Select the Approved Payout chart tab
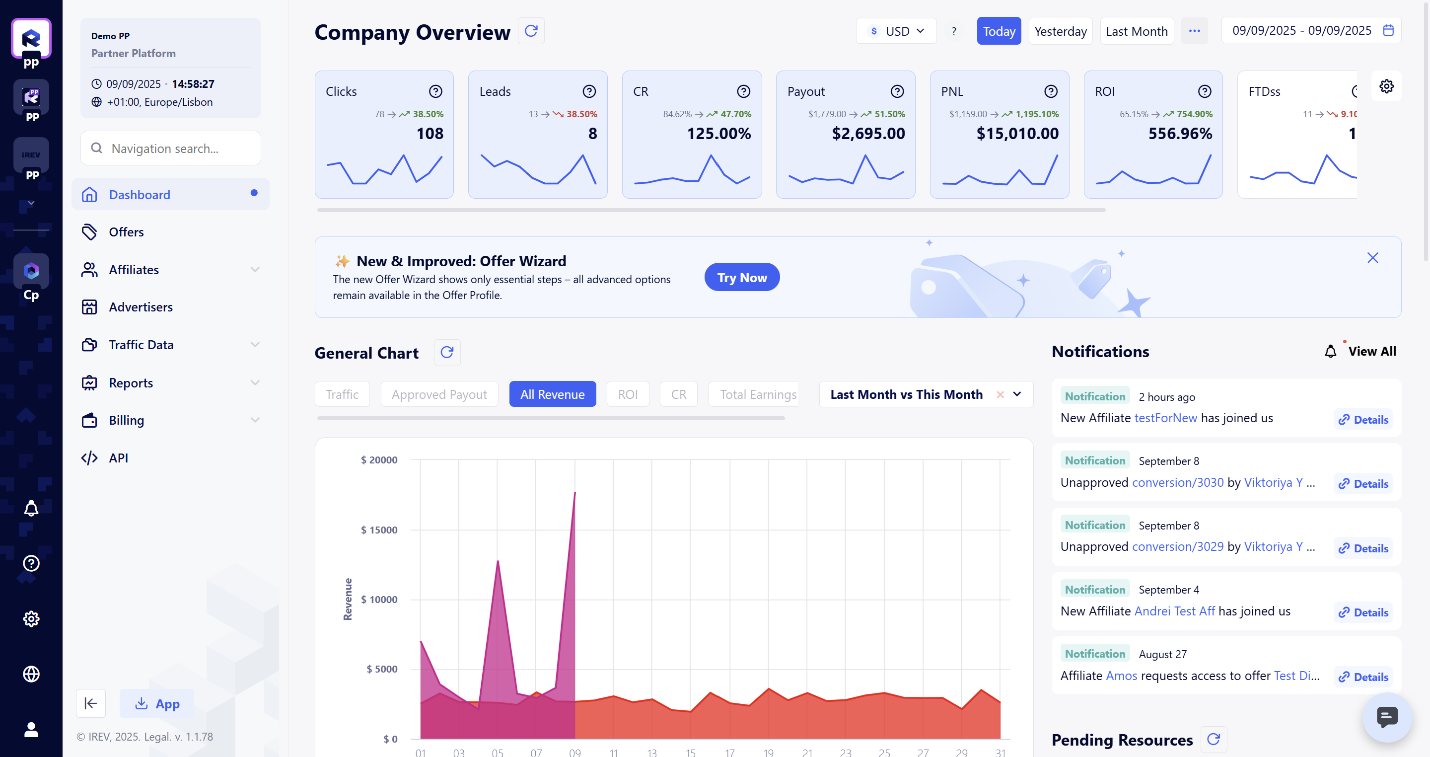This screenshot has width=1430, height=757. click(439, 395)
